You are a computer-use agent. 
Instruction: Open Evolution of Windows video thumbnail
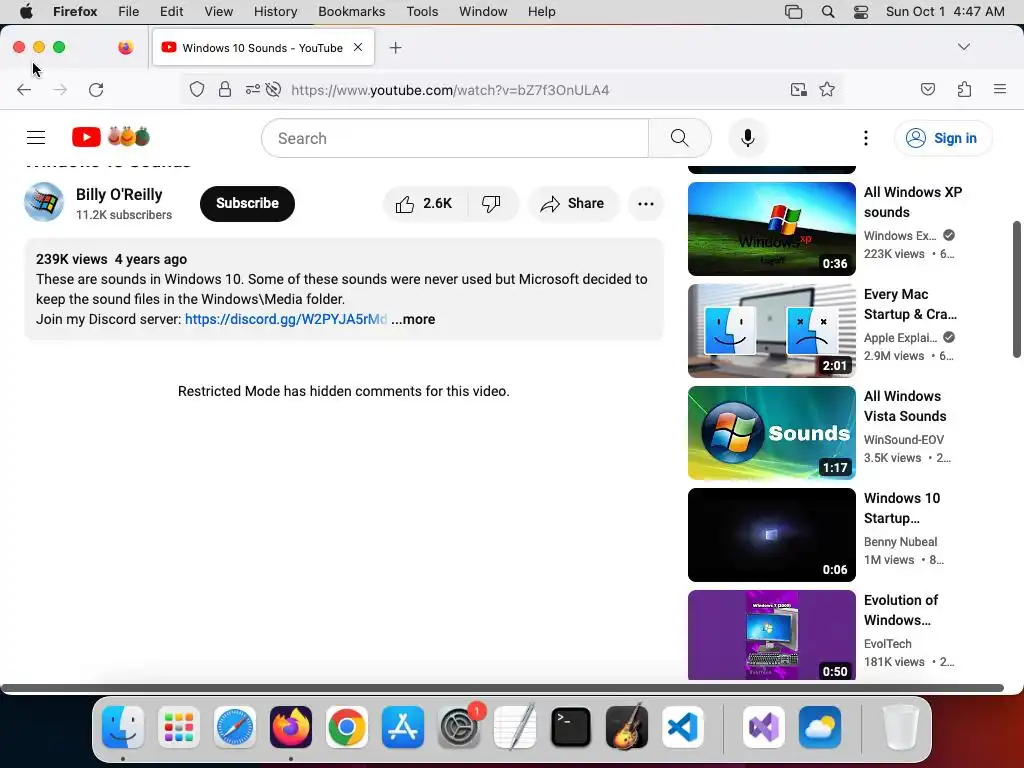pyautogui.click(x=771, y=635)
